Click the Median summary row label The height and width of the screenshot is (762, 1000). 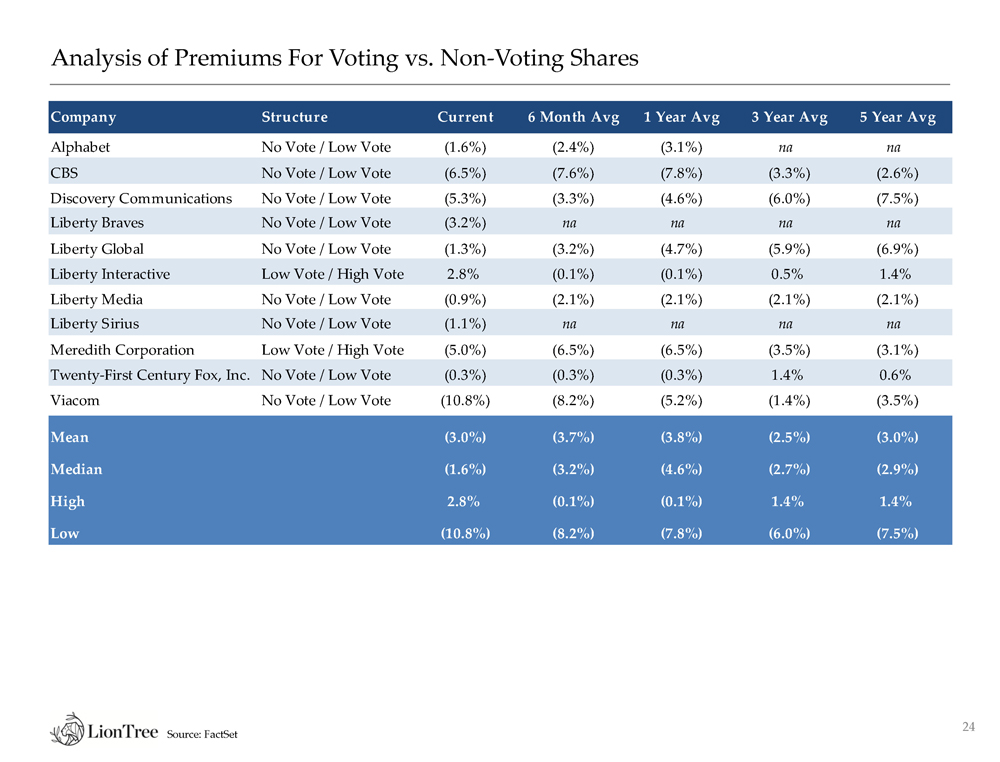click(76, 469)
